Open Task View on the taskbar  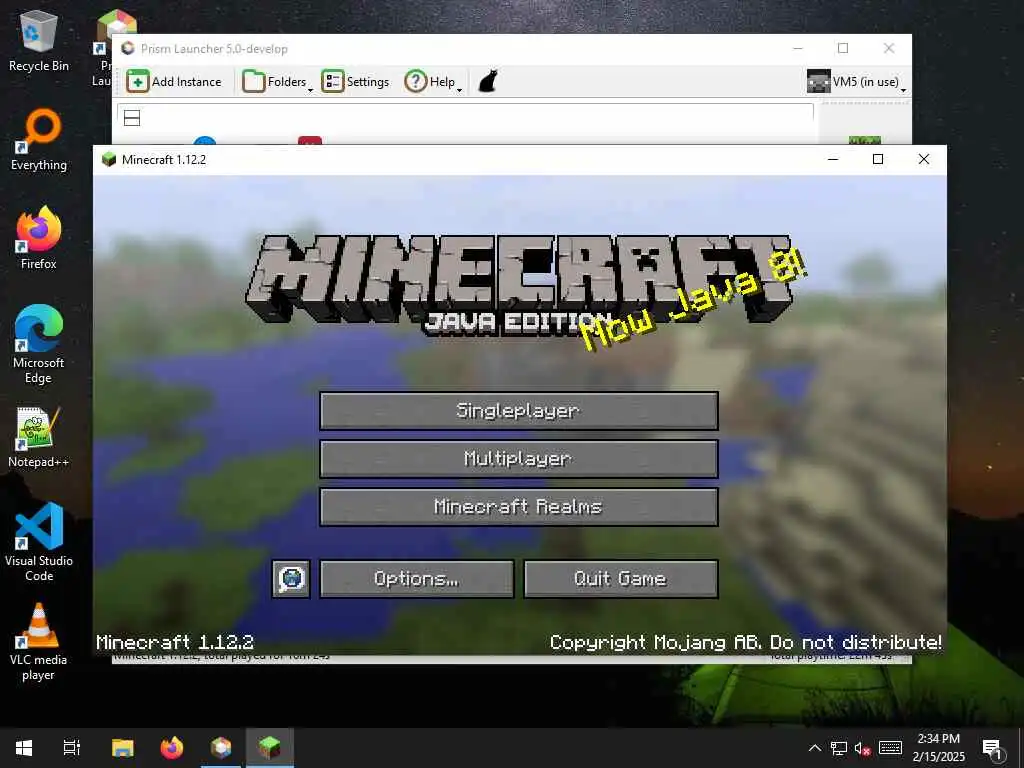pos(72,748)
